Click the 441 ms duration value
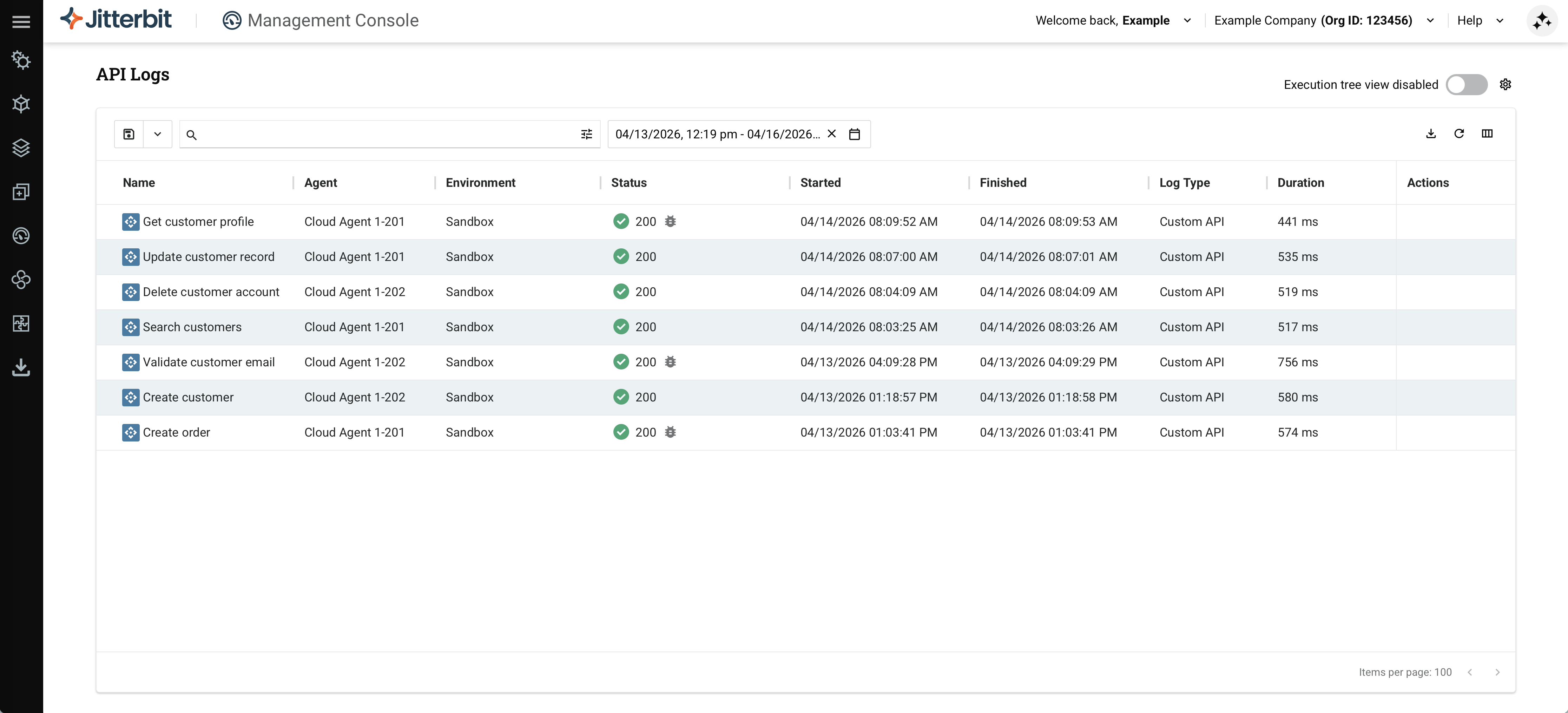Screen dimensions: 1568x713 coord(1297,222)
